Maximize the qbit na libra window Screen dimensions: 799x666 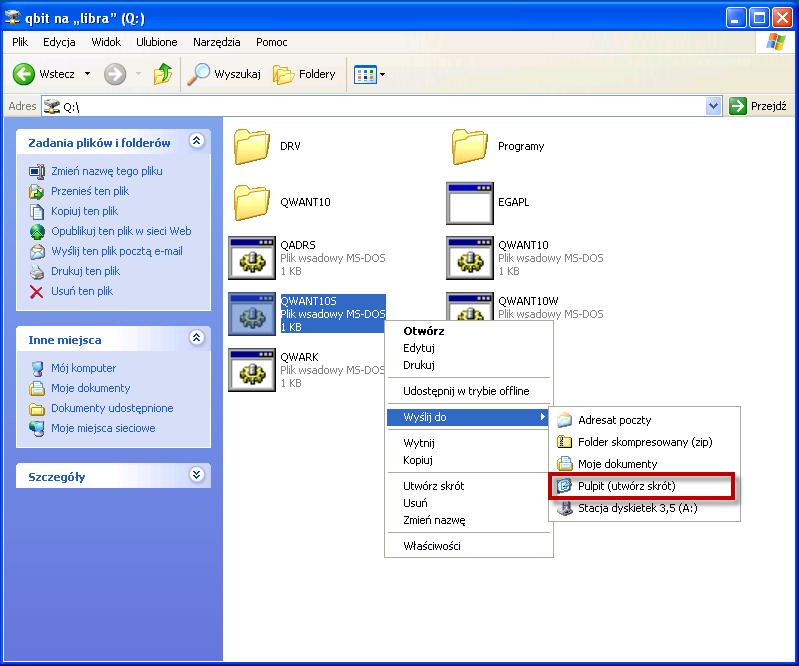[759, 18]
